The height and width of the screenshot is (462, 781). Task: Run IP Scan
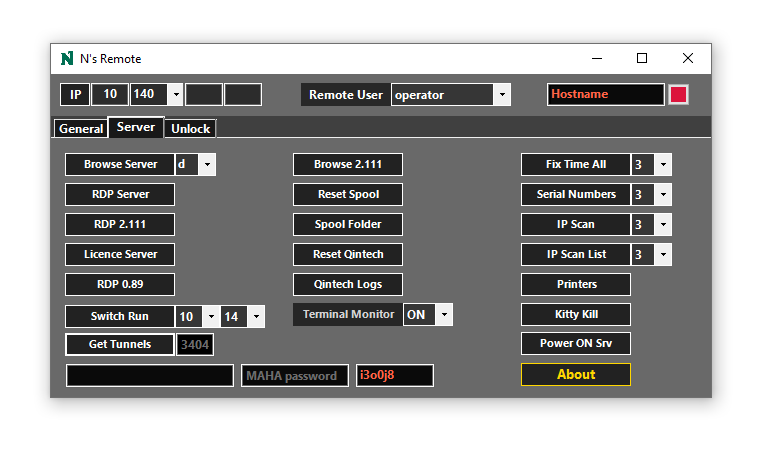pyautogui.click(x=576, y=224)
